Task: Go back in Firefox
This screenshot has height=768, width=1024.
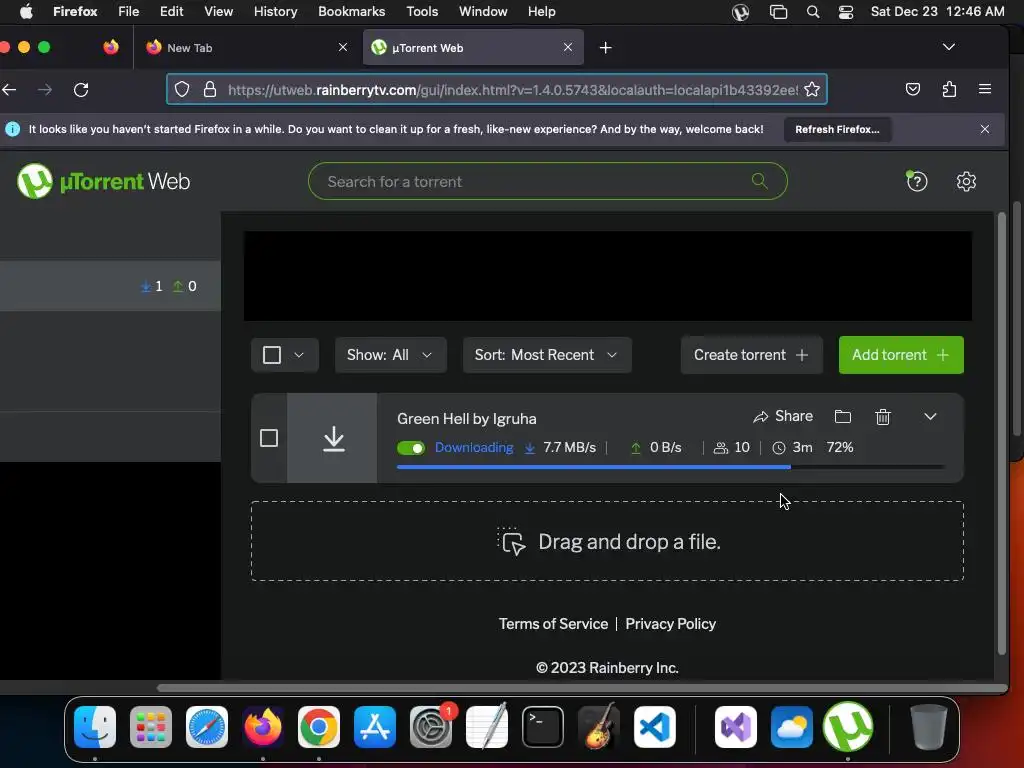Action: pos(9,89)
